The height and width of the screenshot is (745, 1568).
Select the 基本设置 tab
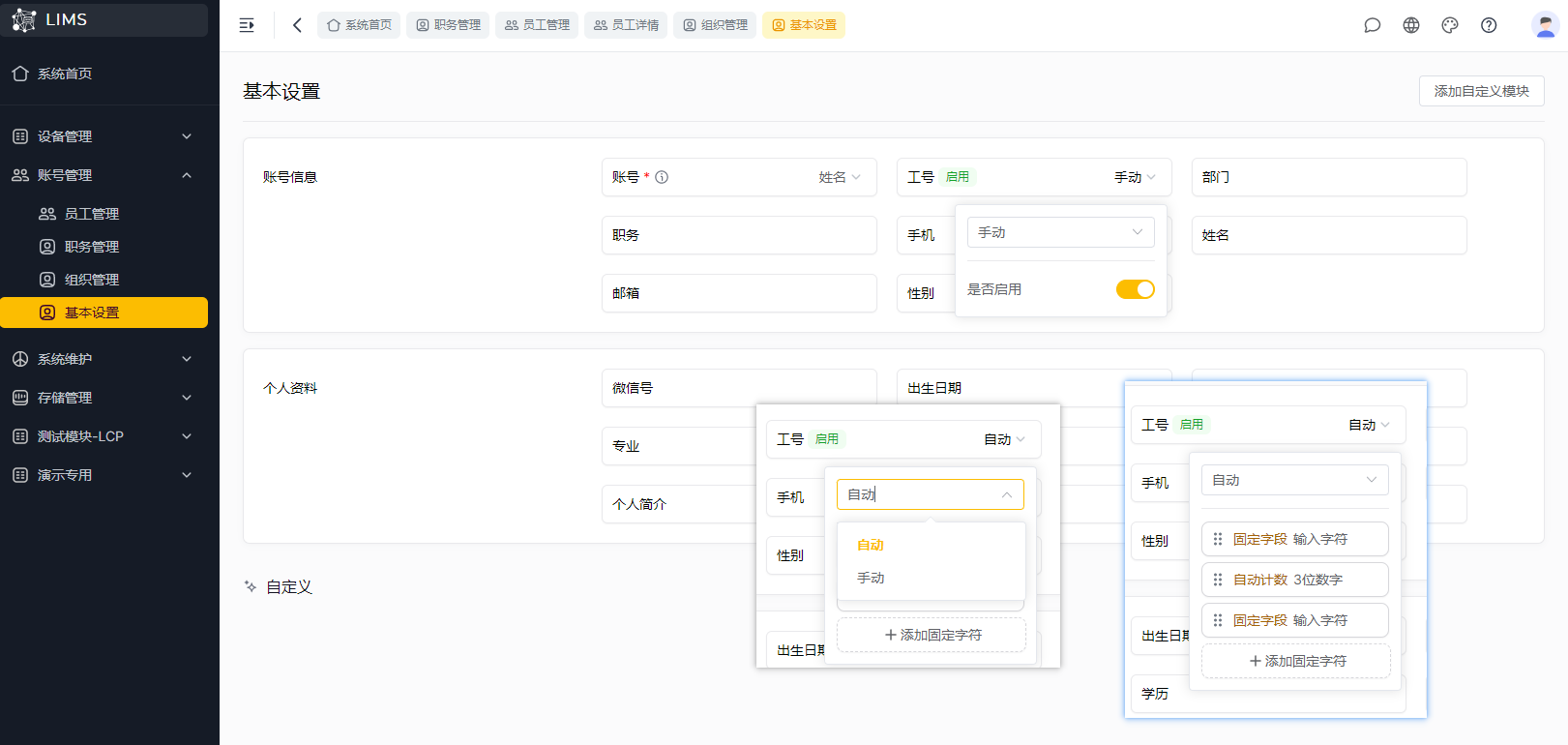[x=804, y=25]
